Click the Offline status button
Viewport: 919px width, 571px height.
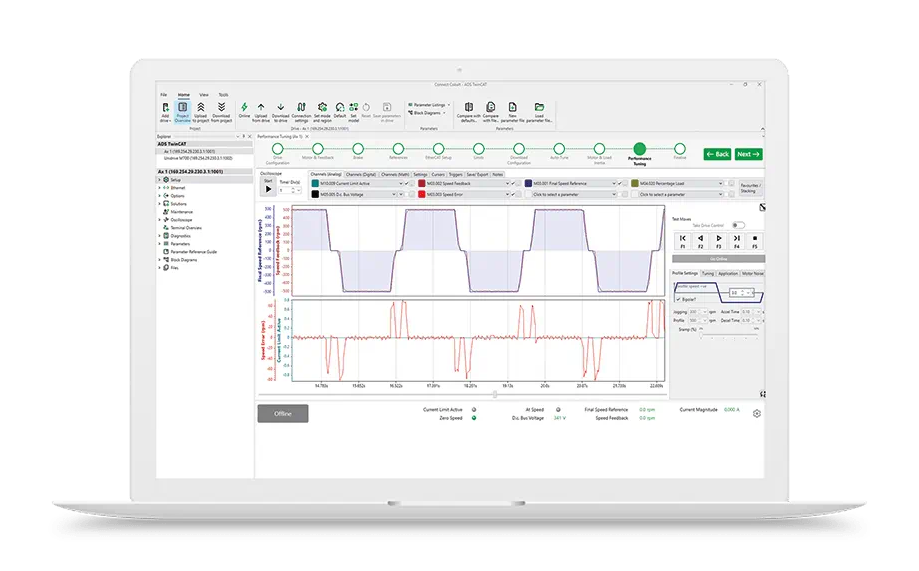pos(283,413)
